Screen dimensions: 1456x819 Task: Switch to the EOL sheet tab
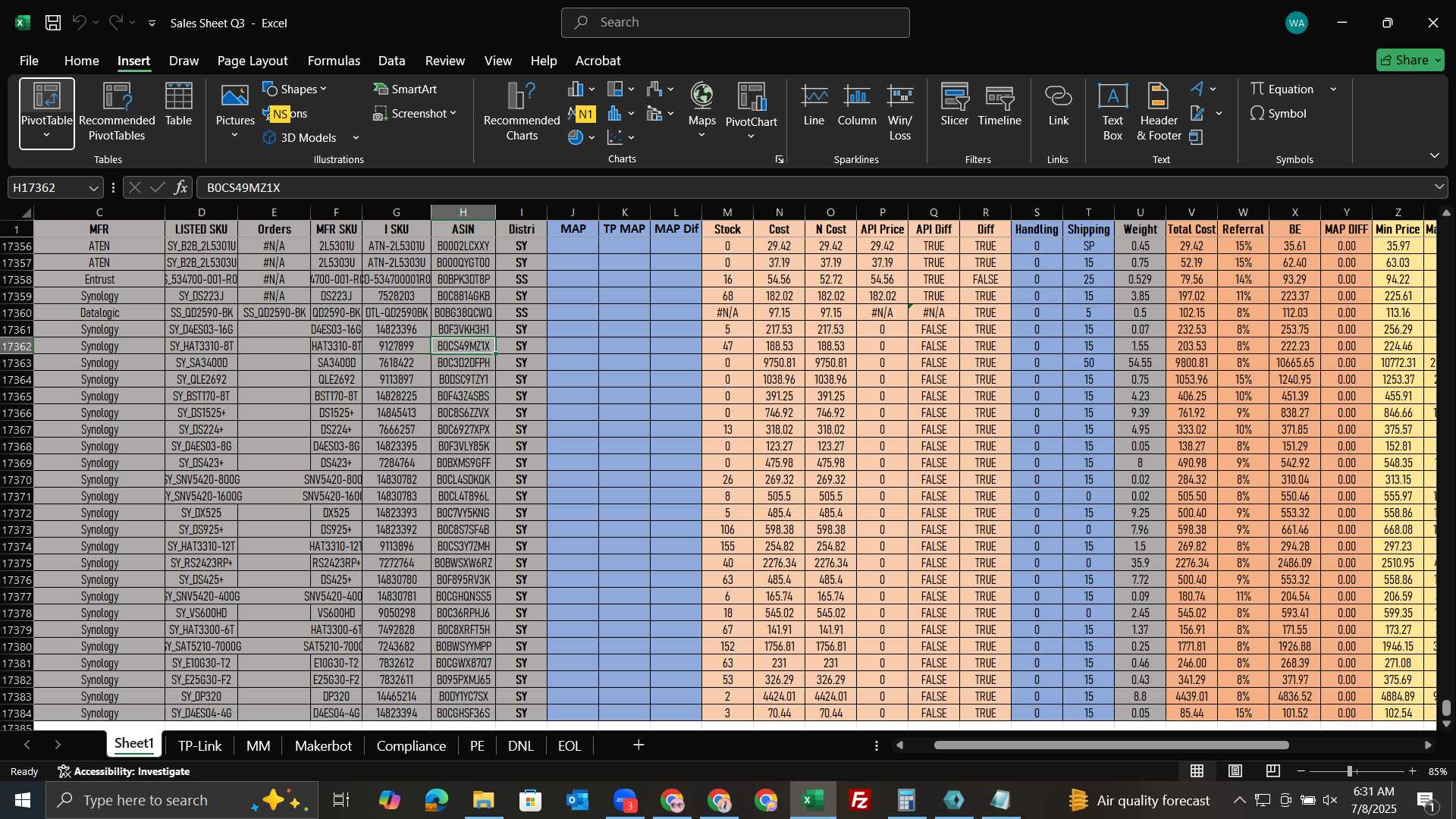click(570, 745)
